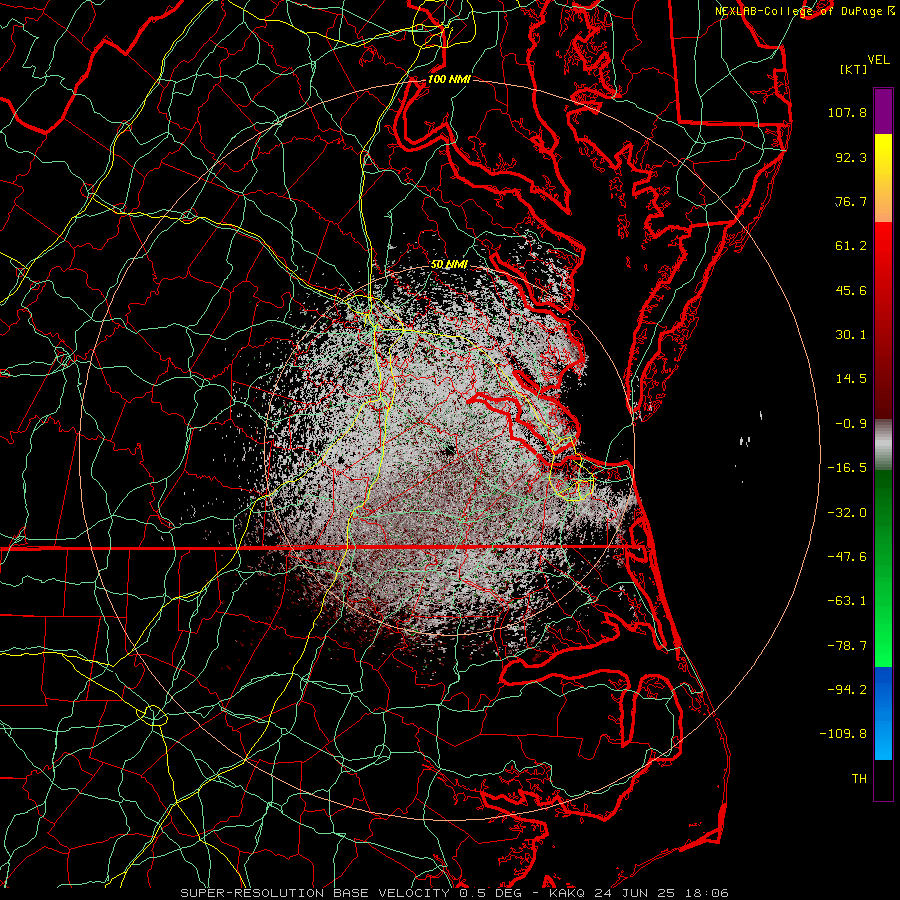Click the 92.3 velocity scale value

click(x=851, y=157)
